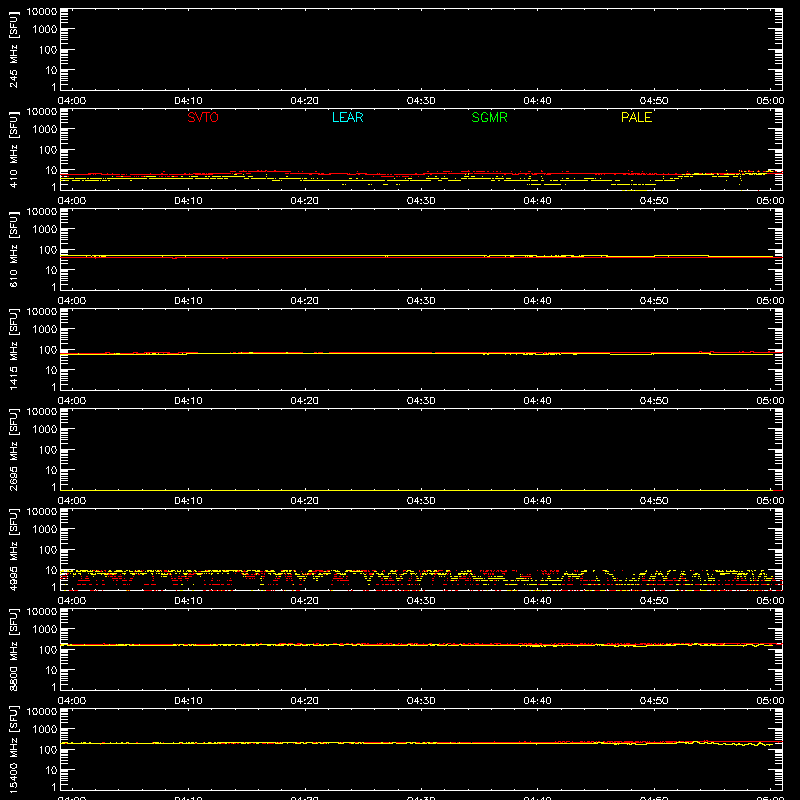
Task: Click the 100 y-axis value on 610 MHz panel
Action: click(x=48, y=250)
